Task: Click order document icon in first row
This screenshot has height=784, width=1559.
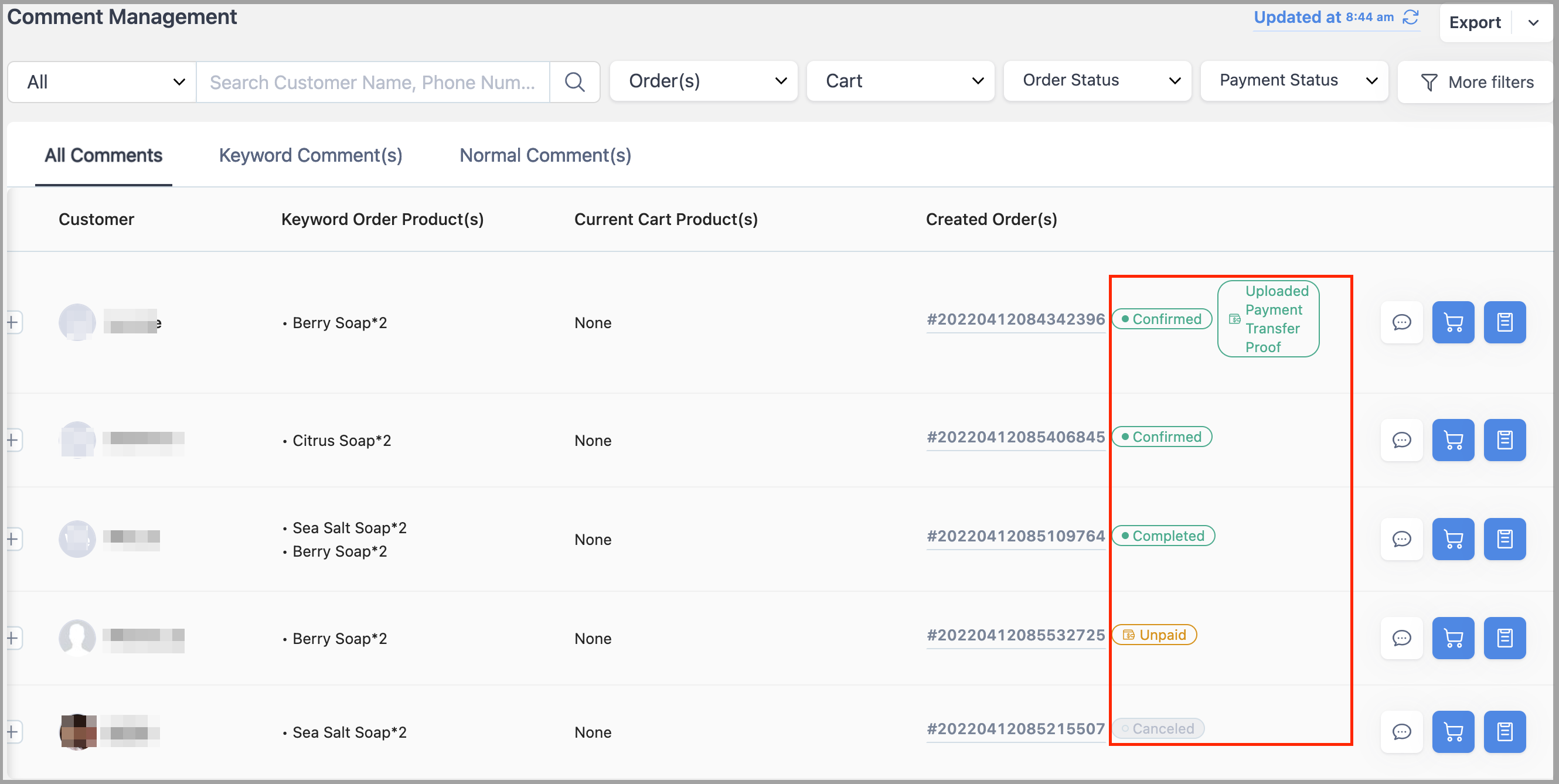Action: 1504,322
